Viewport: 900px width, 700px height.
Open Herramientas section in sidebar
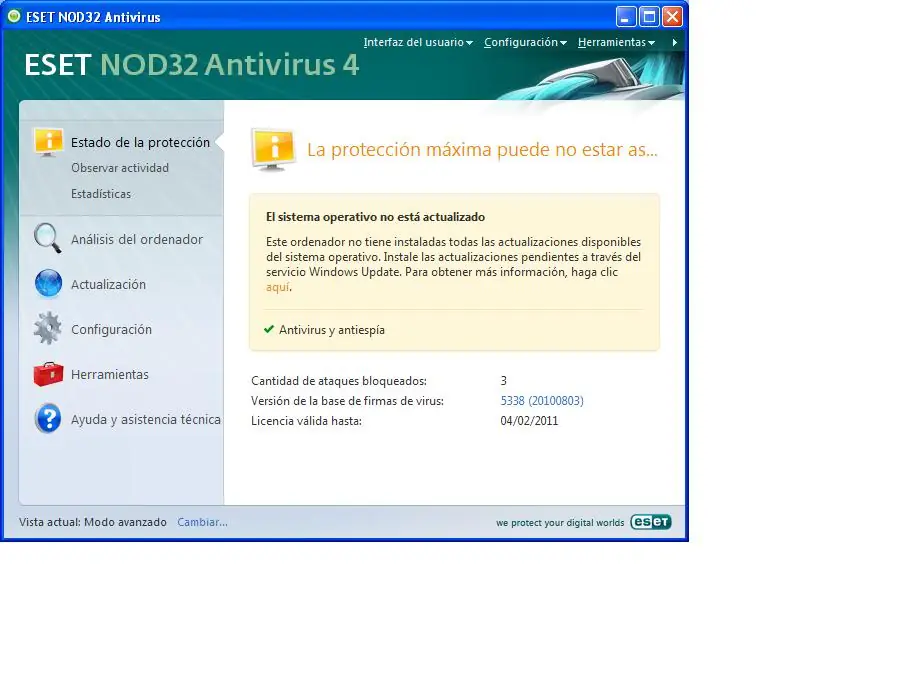point(110,375)
